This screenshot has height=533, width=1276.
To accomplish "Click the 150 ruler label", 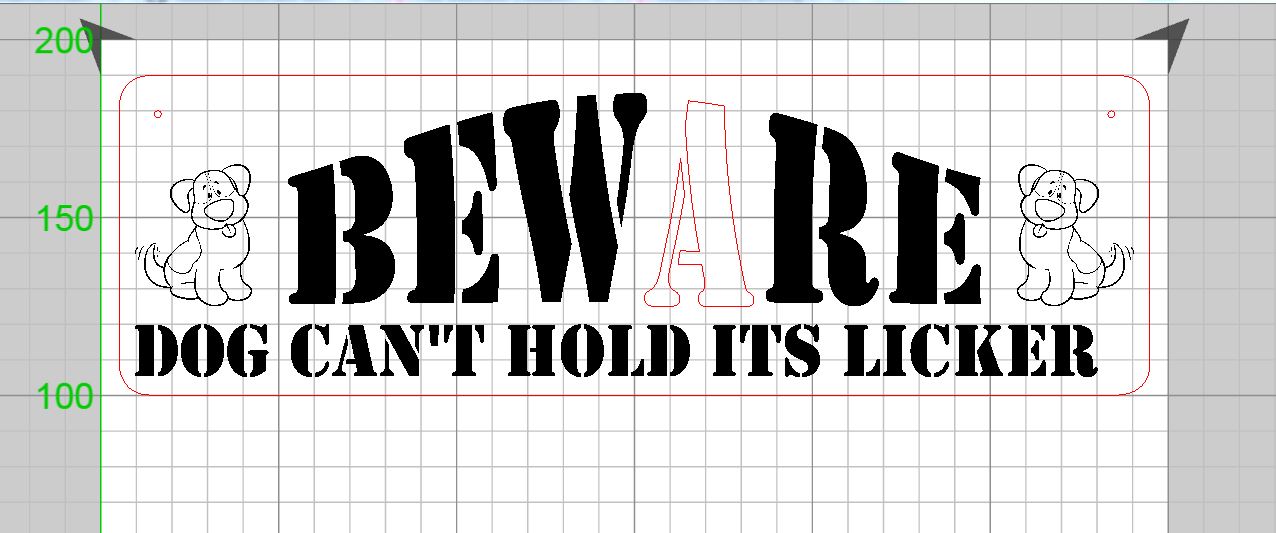I will [x=65, y=218].
